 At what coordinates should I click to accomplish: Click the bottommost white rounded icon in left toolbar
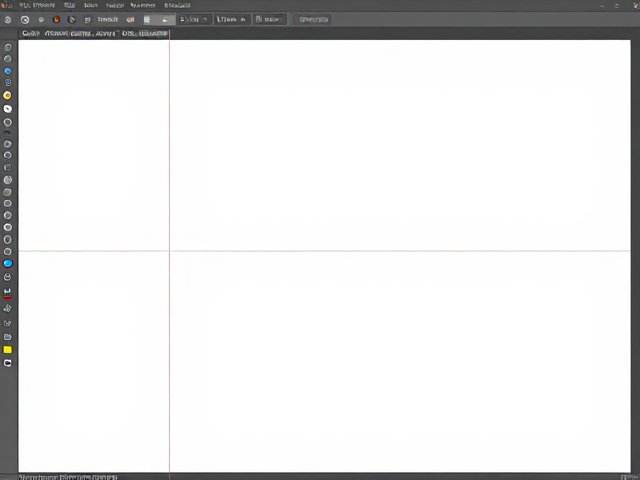coord(7,363)
